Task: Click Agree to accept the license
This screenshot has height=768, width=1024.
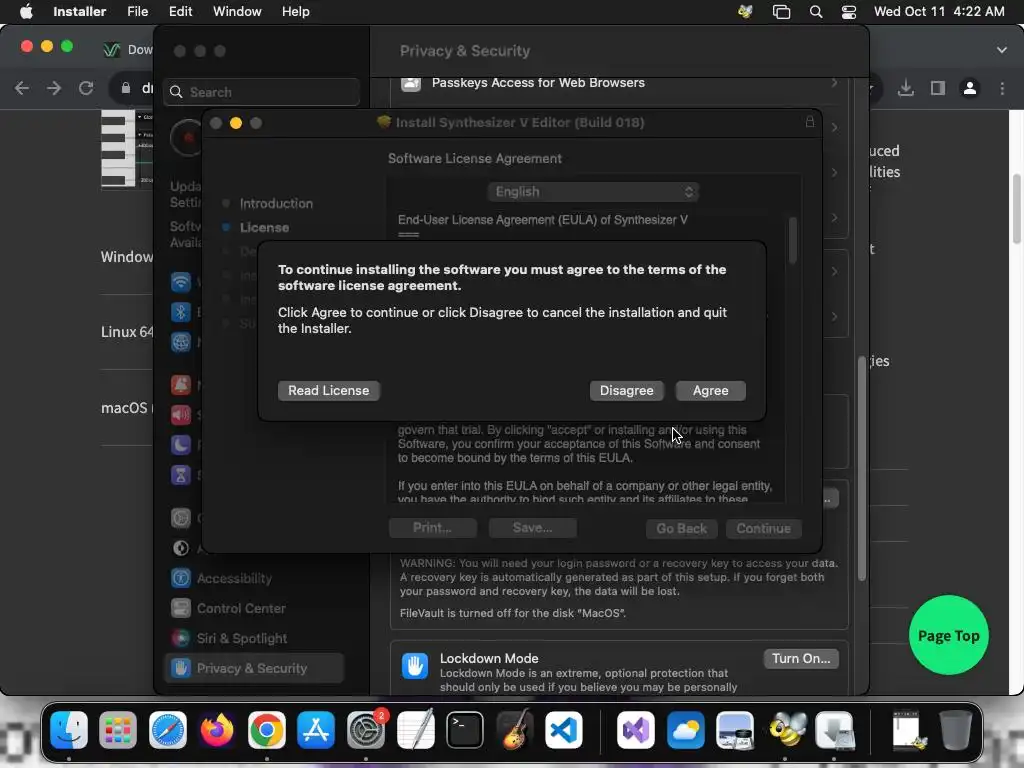Action: click(711, 391)
